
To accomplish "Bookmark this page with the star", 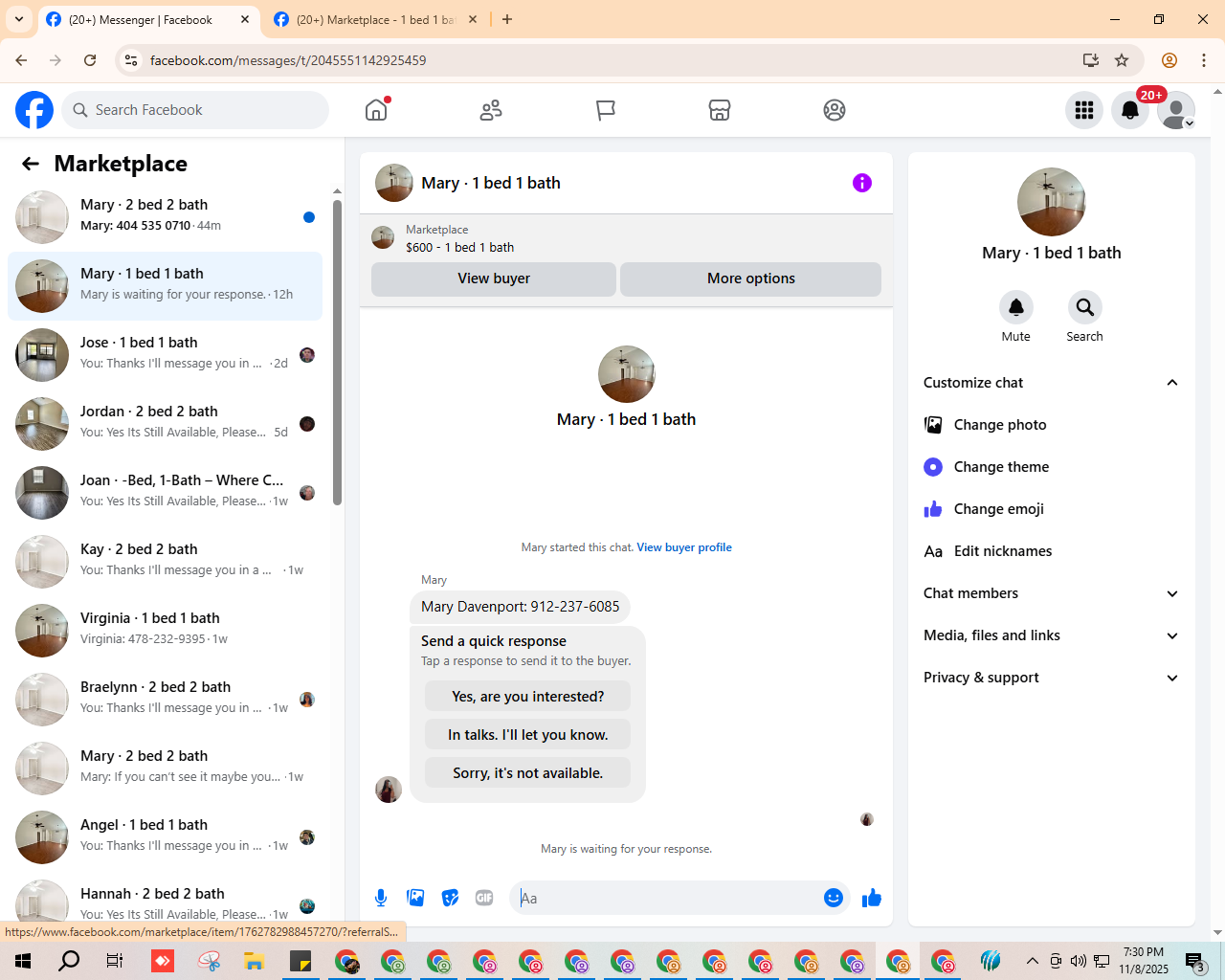I will click(x=1122, y=60).
